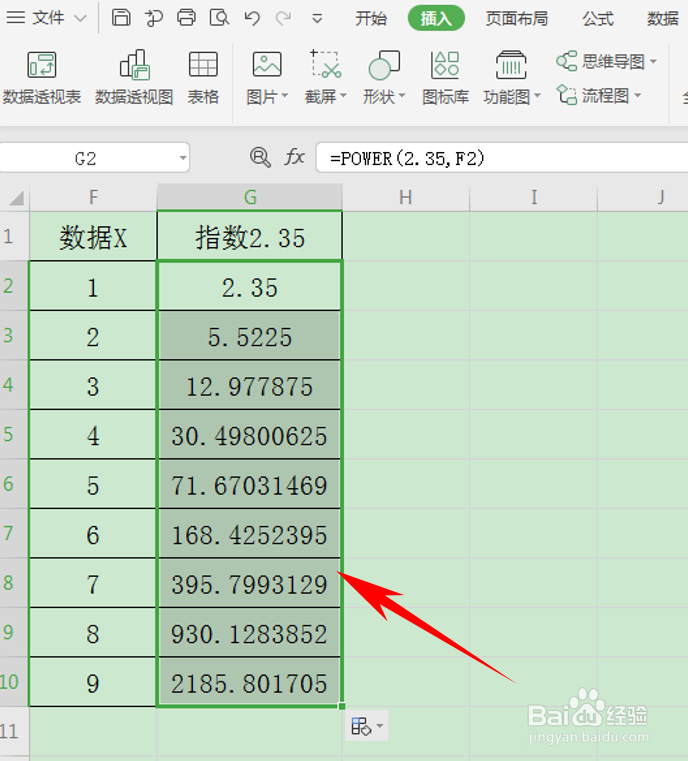Switch to the 页面布局 tab

click(517, 18)
